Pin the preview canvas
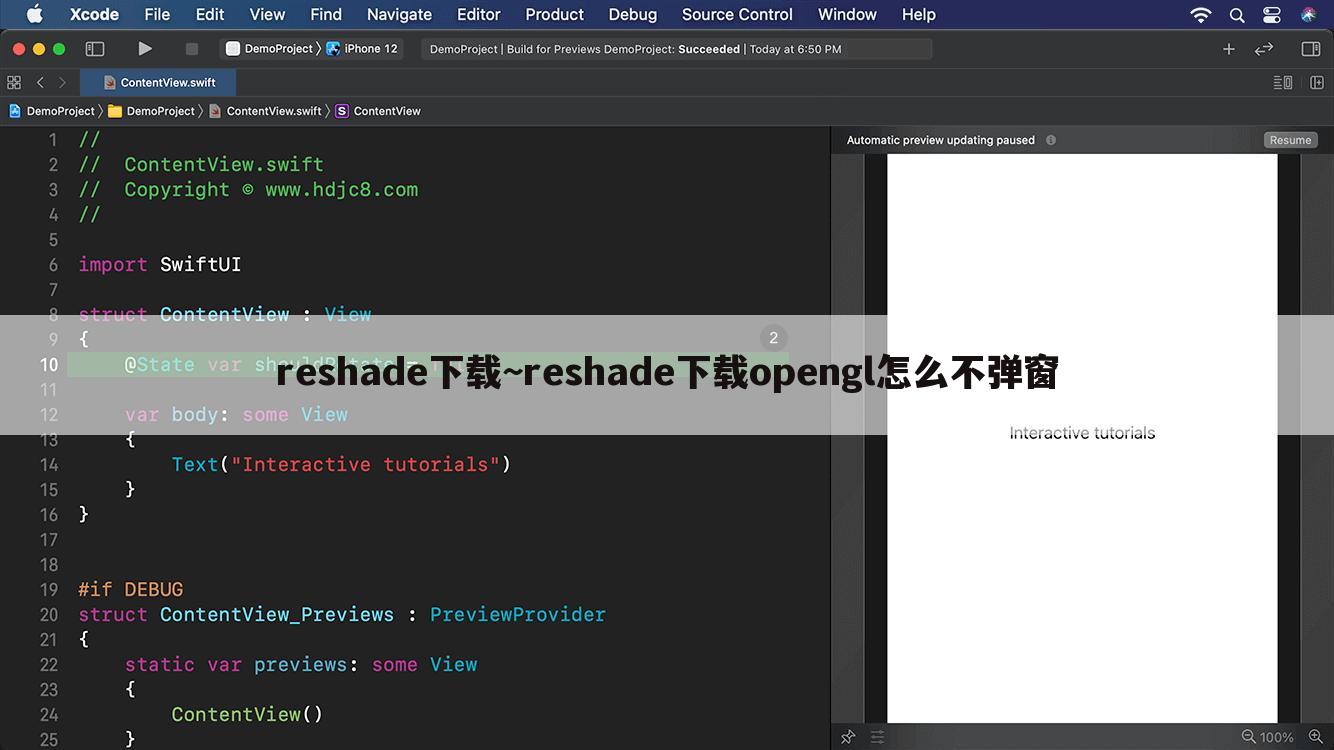 848,737
